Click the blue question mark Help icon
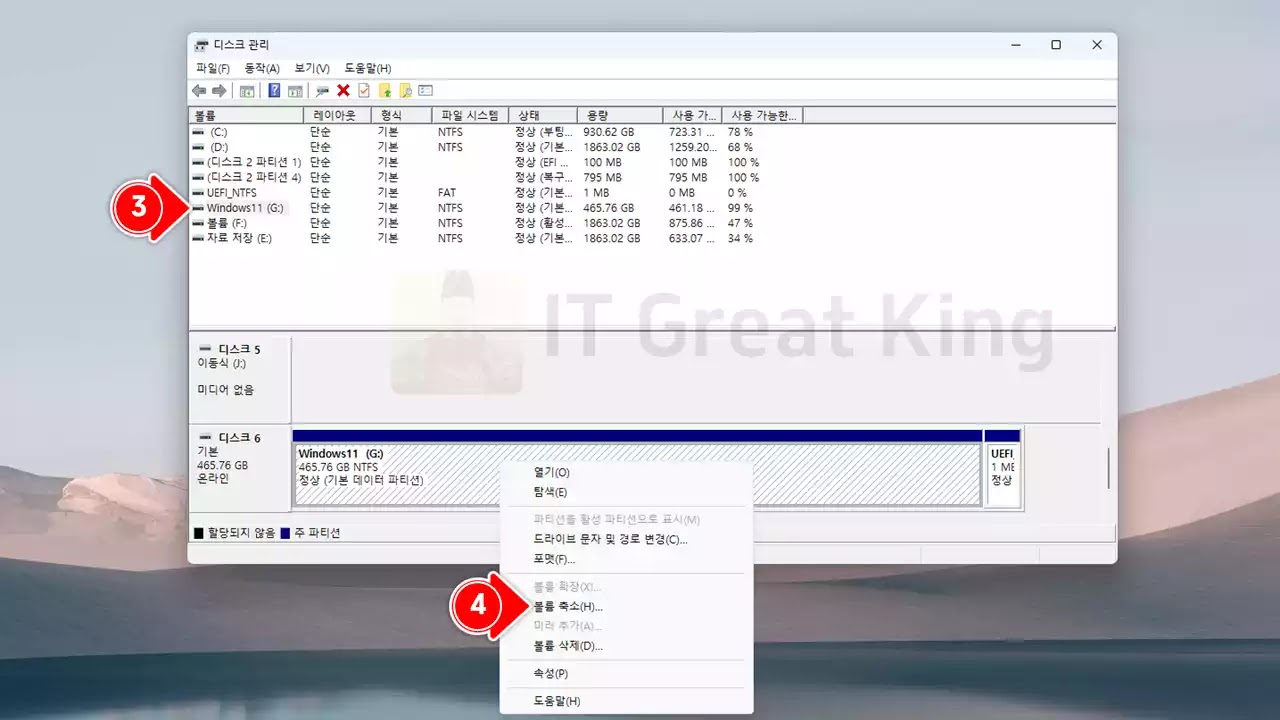Viewport: 1280px width, 720px height. click(x=274, y=90)
